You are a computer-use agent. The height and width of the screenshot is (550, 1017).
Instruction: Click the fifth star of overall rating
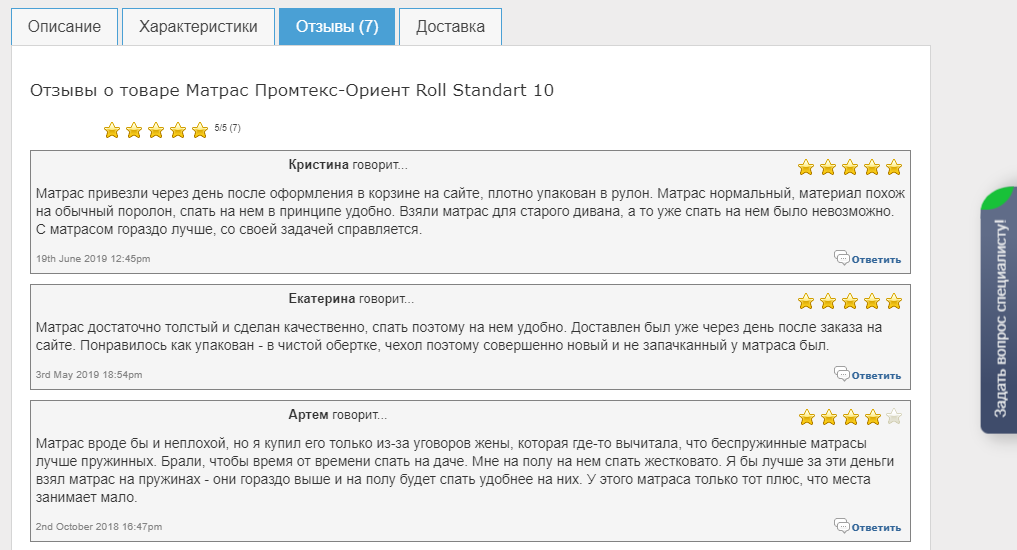pos(200,130)
